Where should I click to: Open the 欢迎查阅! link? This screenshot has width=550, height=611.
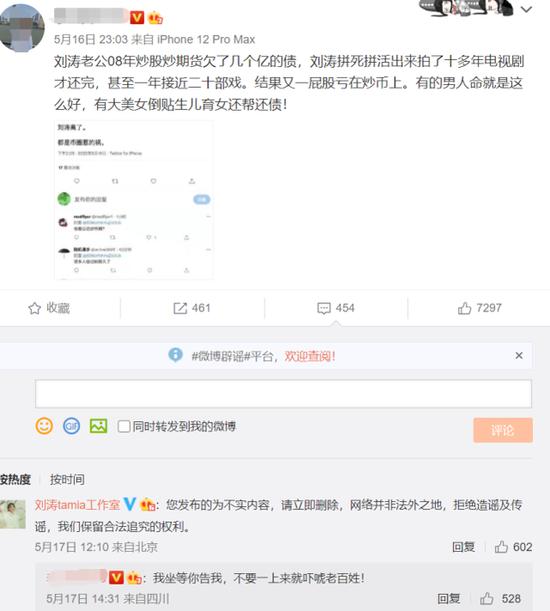(310, 356)
